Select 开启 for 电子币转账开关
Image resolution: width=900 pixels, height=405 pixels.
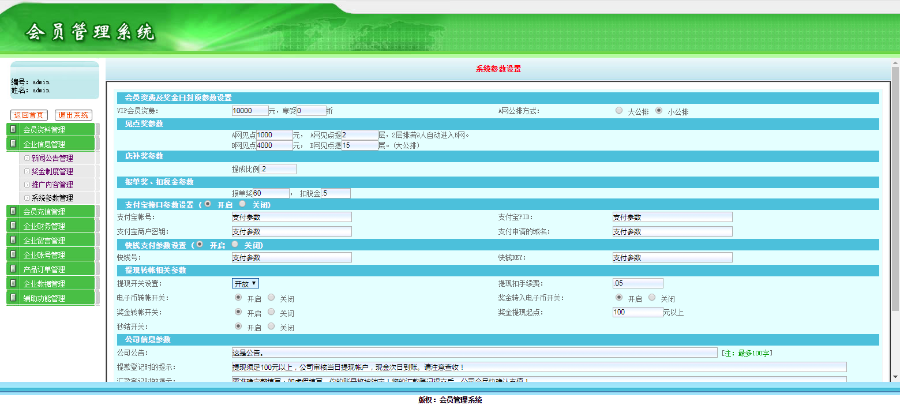pos(239,298)
